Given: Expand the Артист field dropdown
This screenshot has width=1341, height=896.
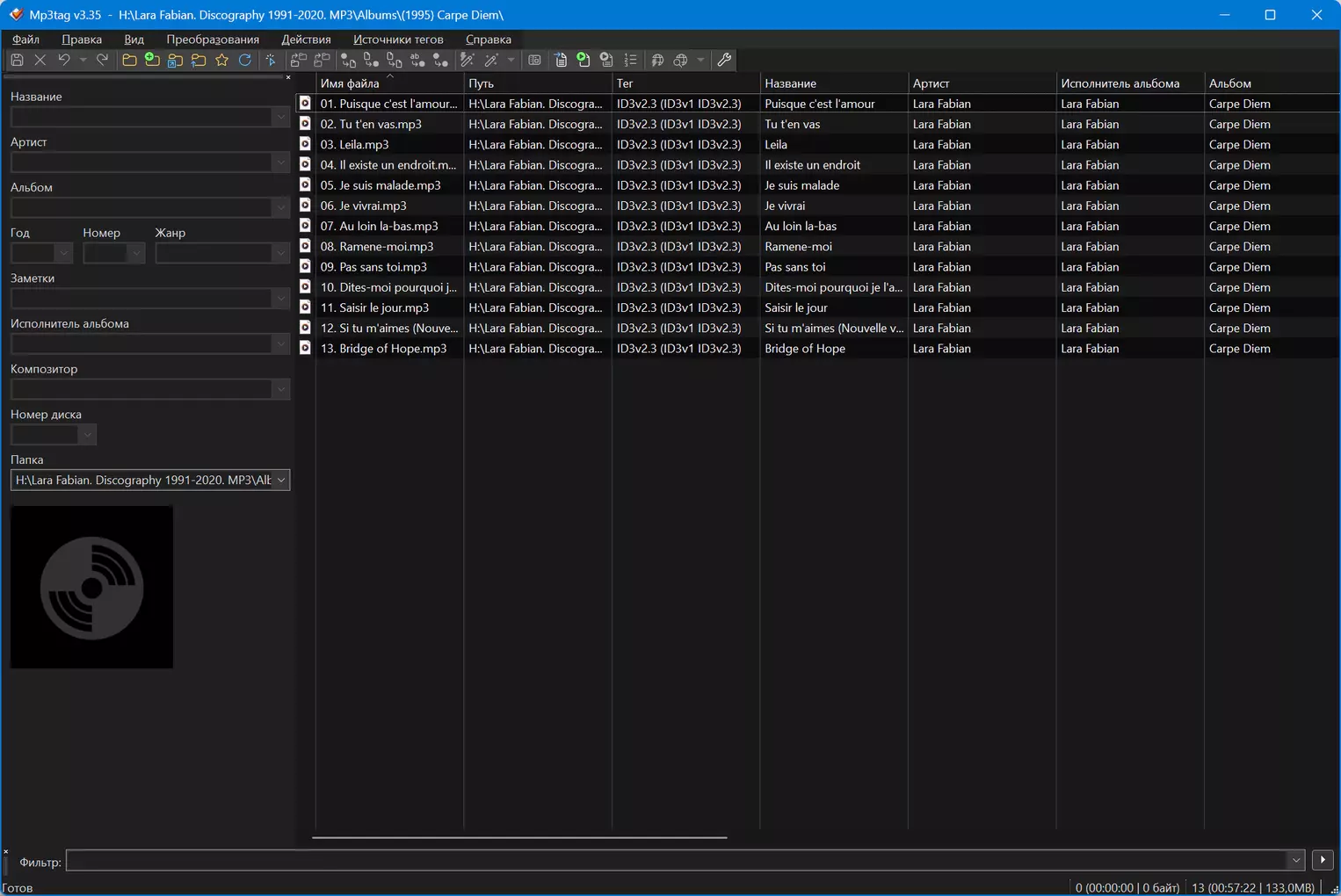Looking at the screenshot, I should tap(280, 163).
